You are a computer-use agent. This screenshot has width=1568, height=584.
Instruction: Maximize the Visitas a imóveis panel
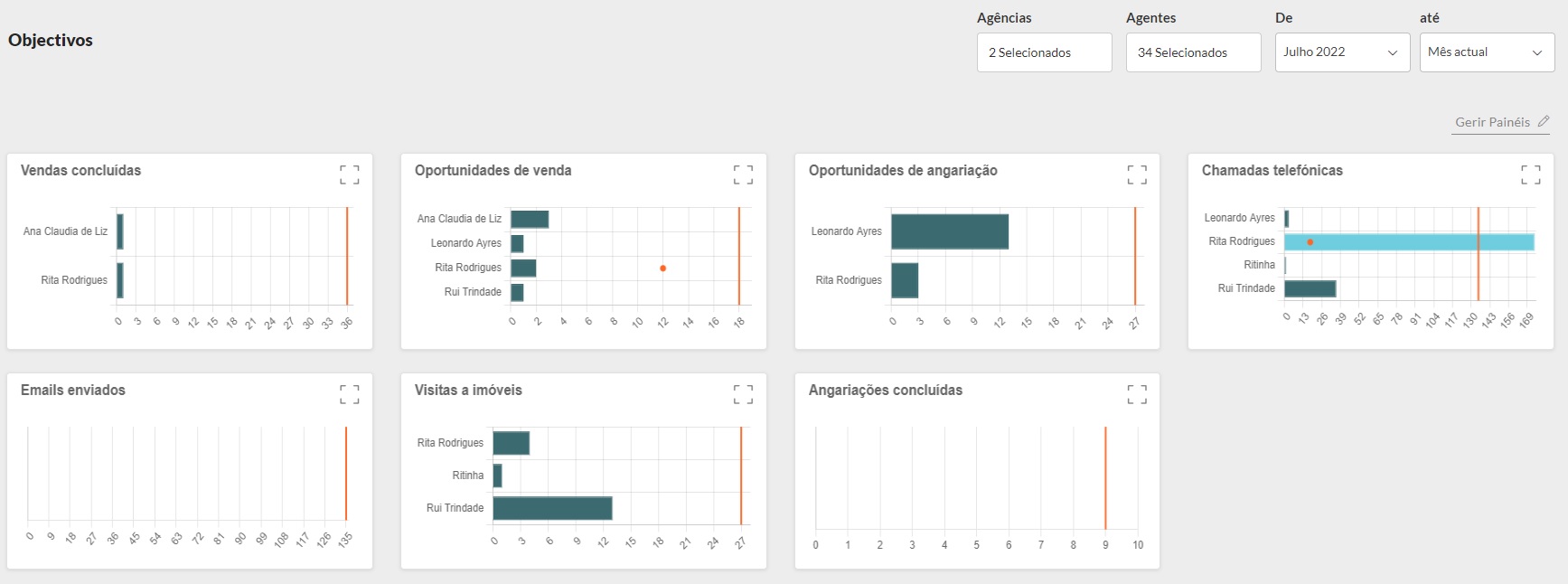743,394
